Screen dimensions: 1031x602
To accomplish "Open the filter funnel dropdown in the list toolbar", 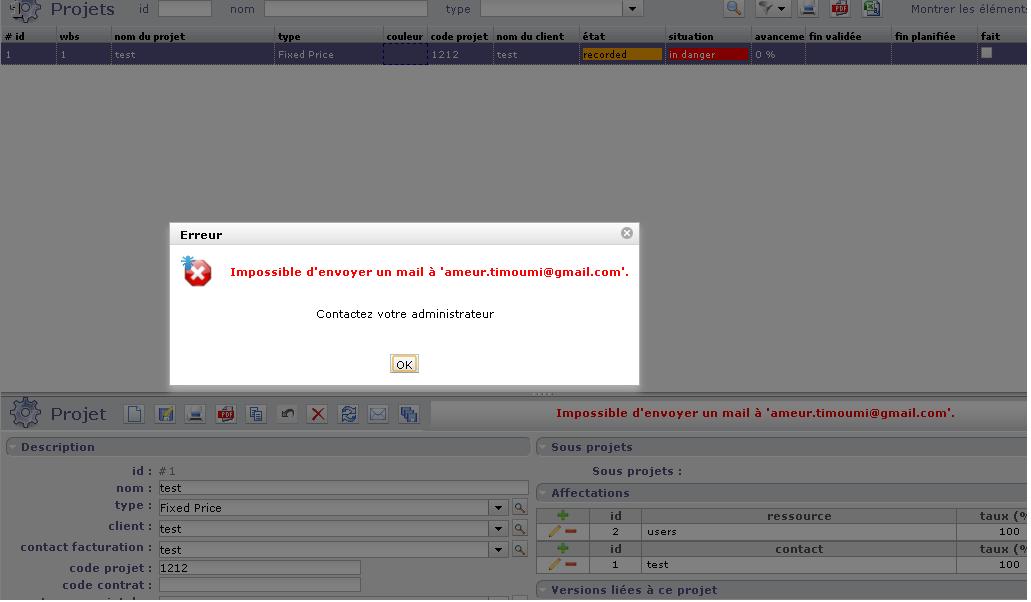I will [773, 9].
